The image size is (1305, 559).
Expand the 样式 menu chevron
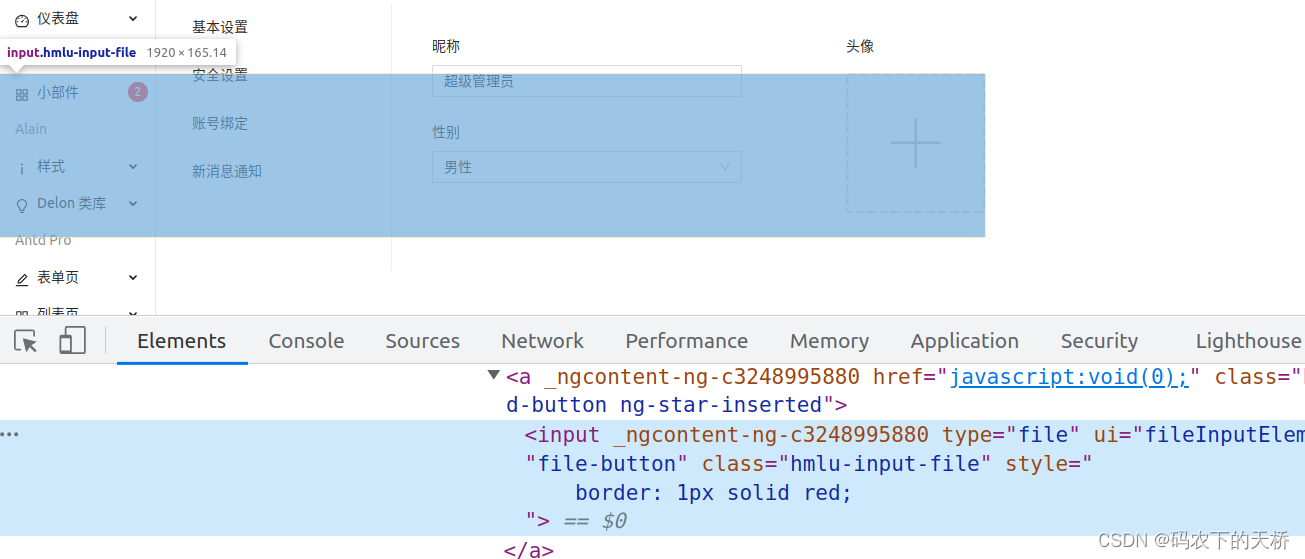(134, 166)
